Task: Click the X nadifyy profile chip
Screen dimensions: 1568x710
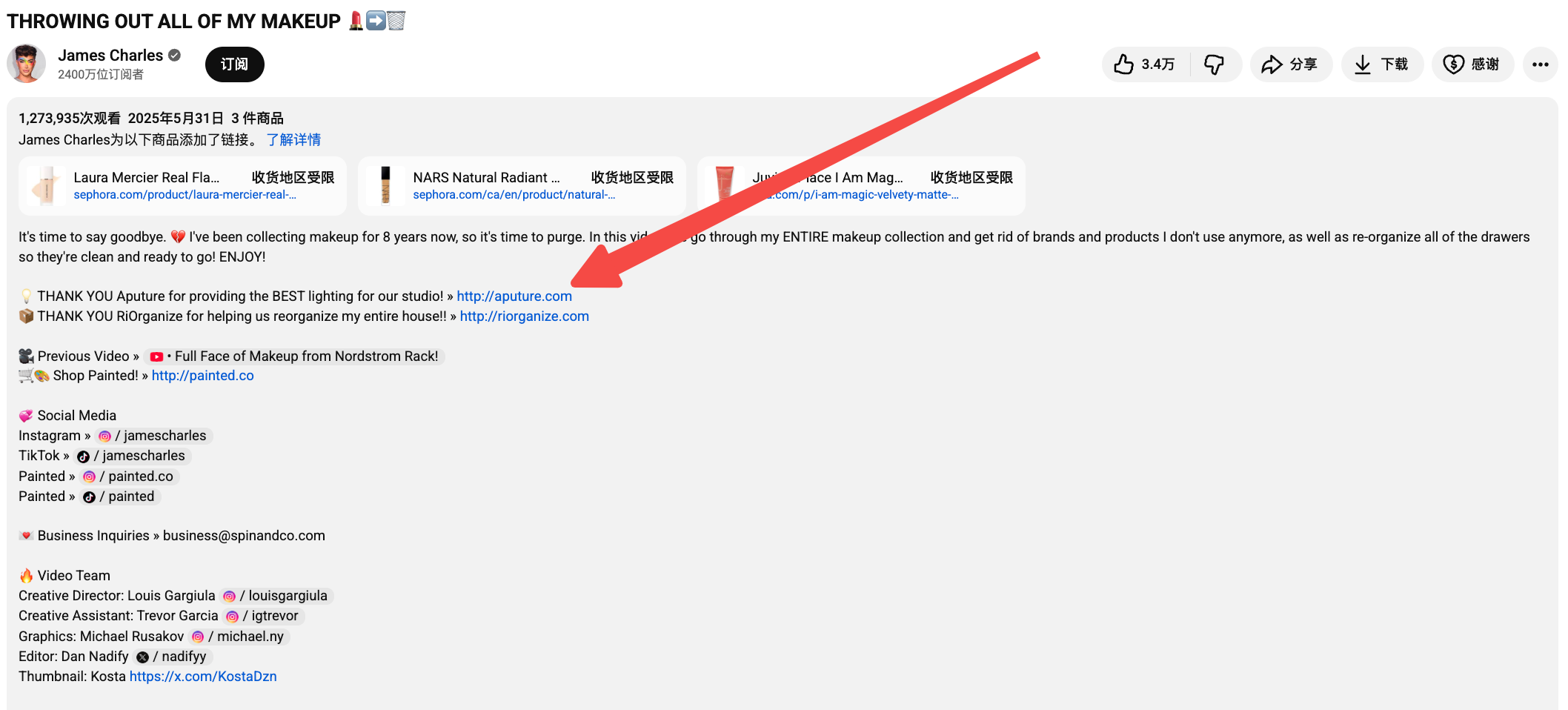Action: coord(173,657)
